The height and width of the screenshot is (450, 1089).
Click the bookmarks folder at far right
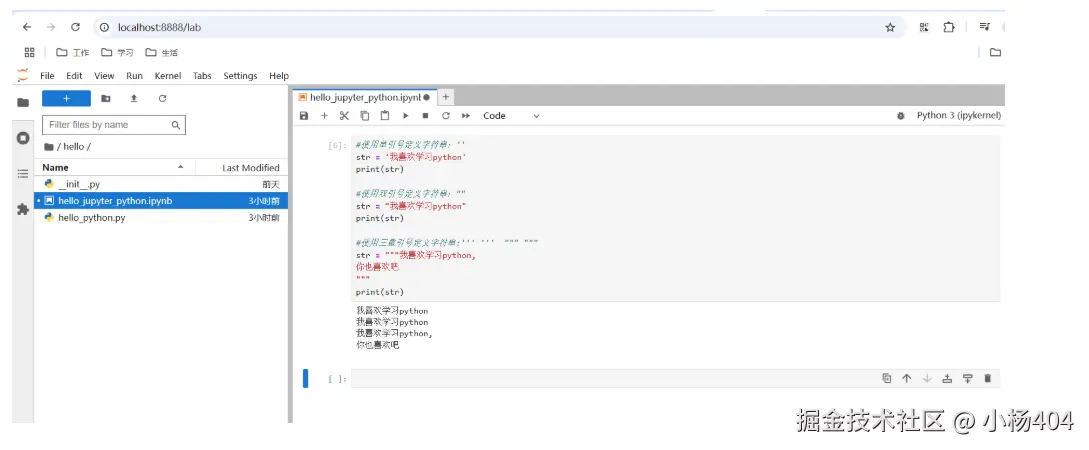(x=995, y=52)
